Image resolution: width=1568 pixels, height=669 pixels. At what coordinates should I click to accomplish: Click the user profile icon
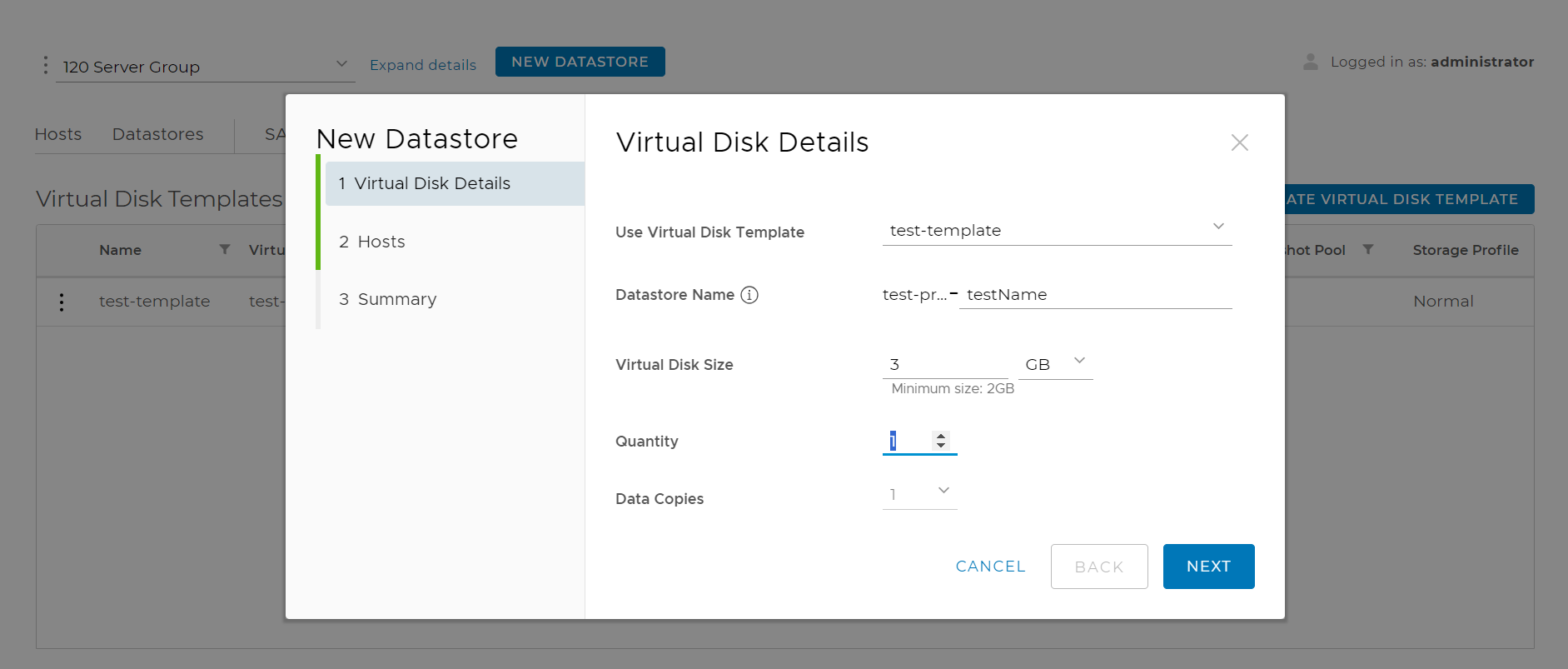pos(1310,62)
